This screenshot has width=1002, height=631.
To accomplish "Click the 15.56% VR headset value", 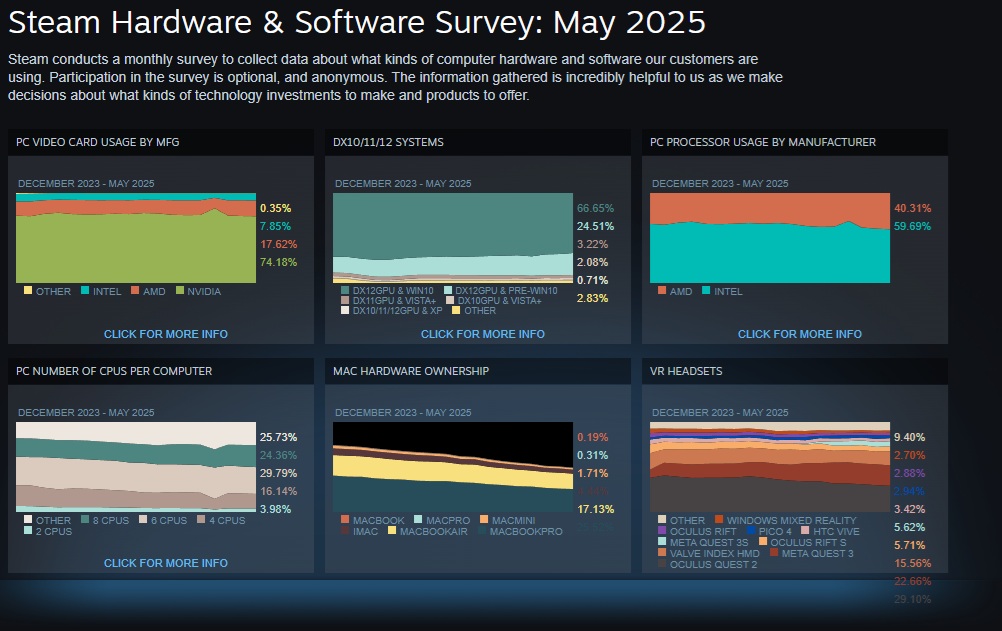I will 912,563.
